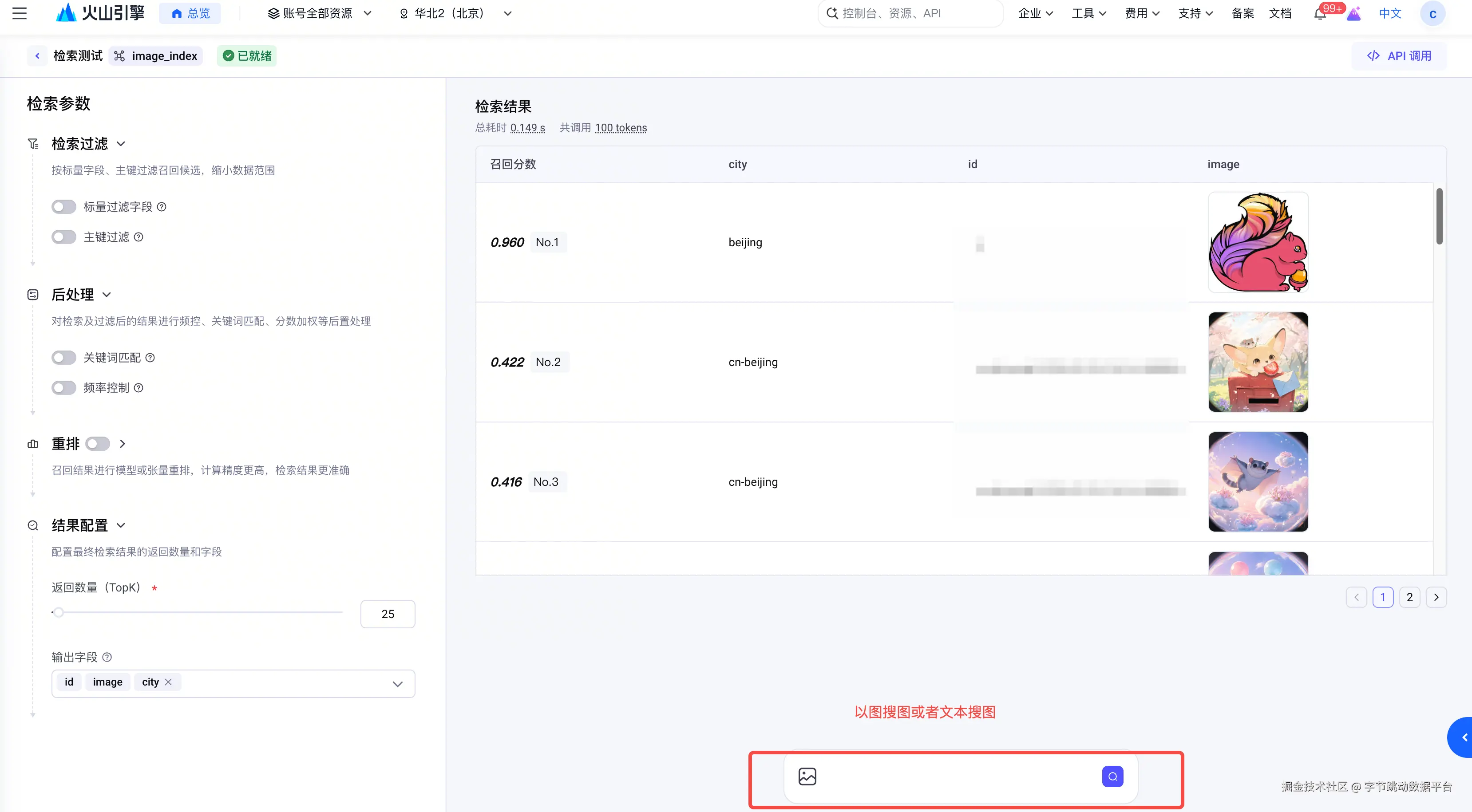Expand the 账号全部资源 dropdown

coord(320,13)
